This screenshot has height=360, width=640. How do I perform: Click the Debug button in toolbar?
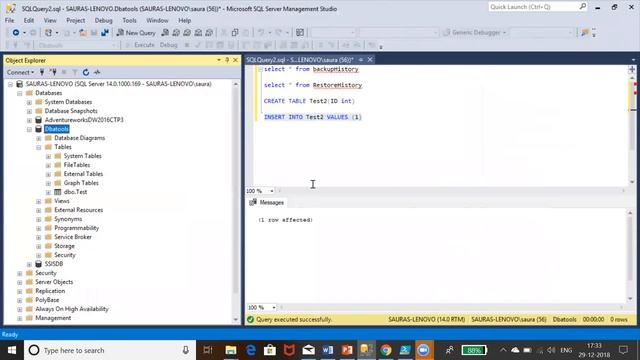click(x=169, y=45)
